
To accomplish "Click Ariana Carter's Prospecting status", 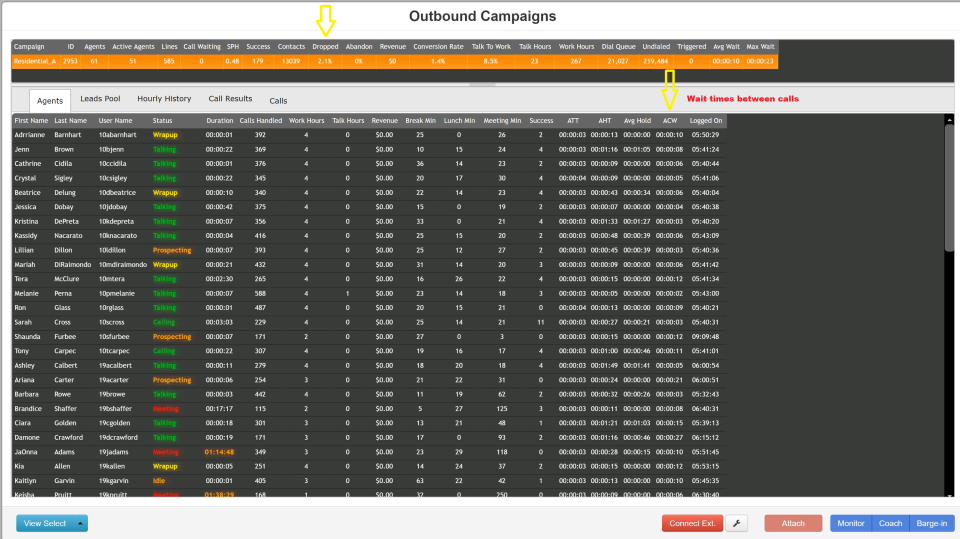I will coord(171,380).
